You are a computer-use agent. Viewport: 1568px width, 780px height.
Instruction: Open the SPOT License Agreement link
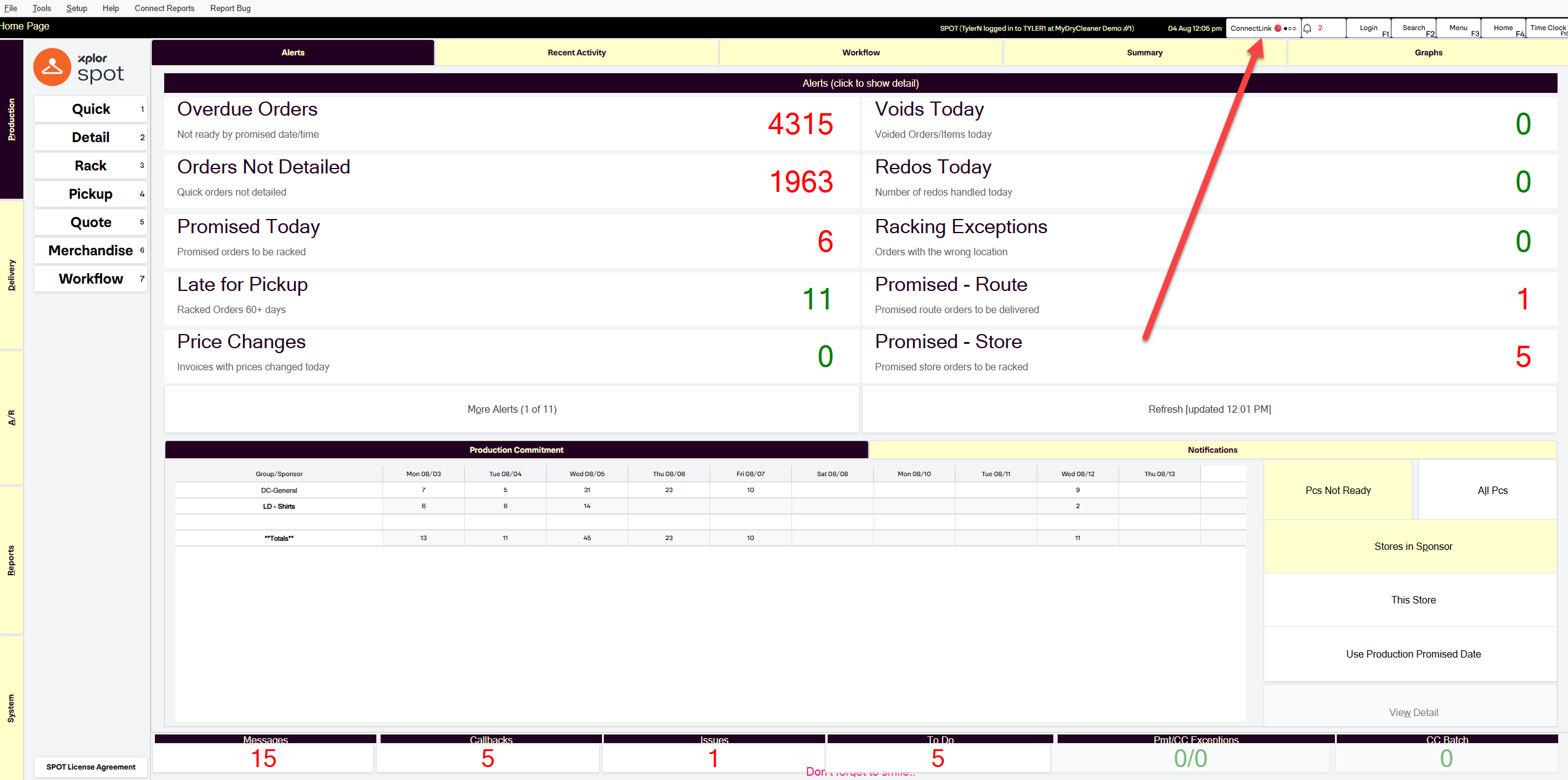pos(91,766)
